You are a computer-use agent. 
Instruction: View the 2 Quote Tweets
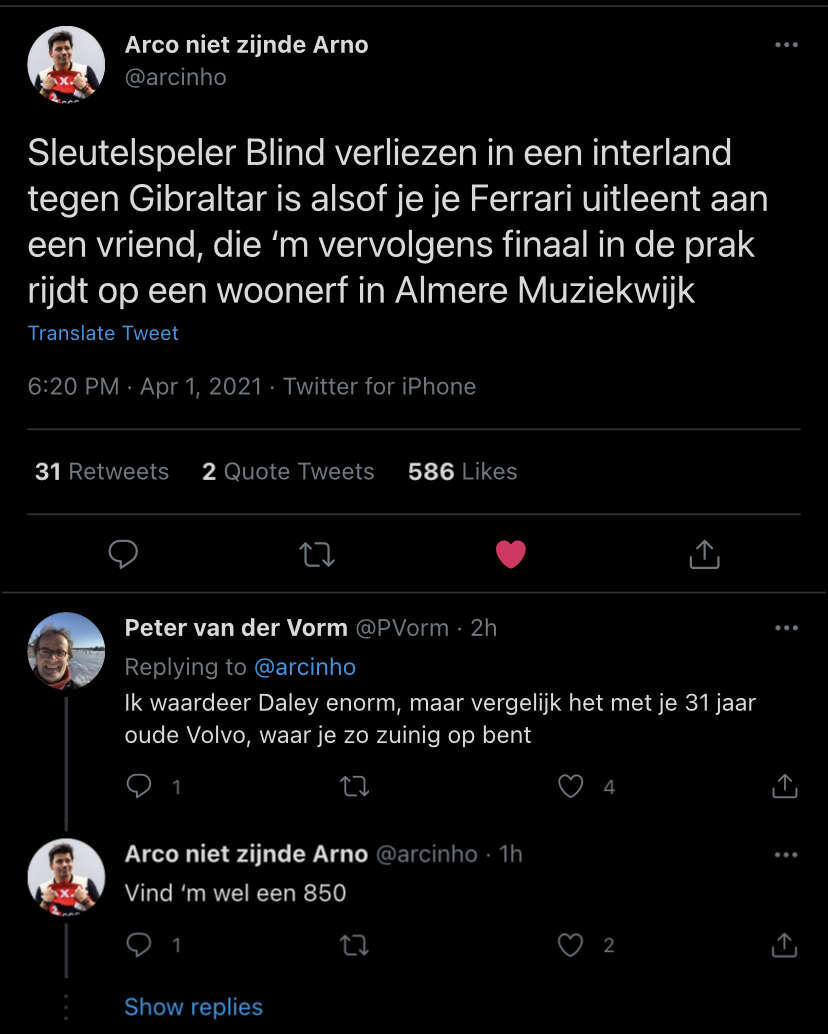coord(288,471)
